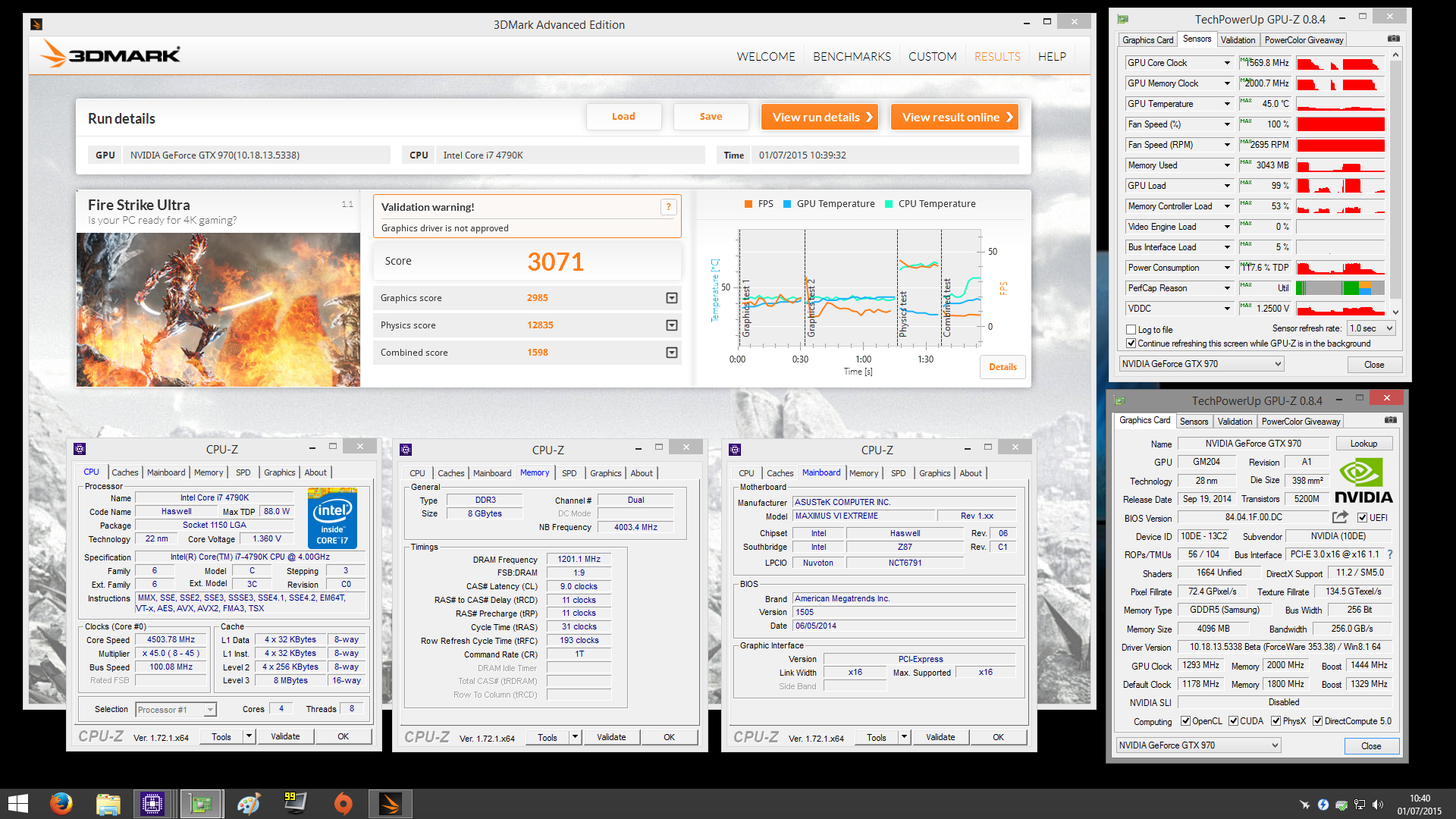Click the network tray icon
Screen dimensions: 1456x819
click(x=1360, y=805)
